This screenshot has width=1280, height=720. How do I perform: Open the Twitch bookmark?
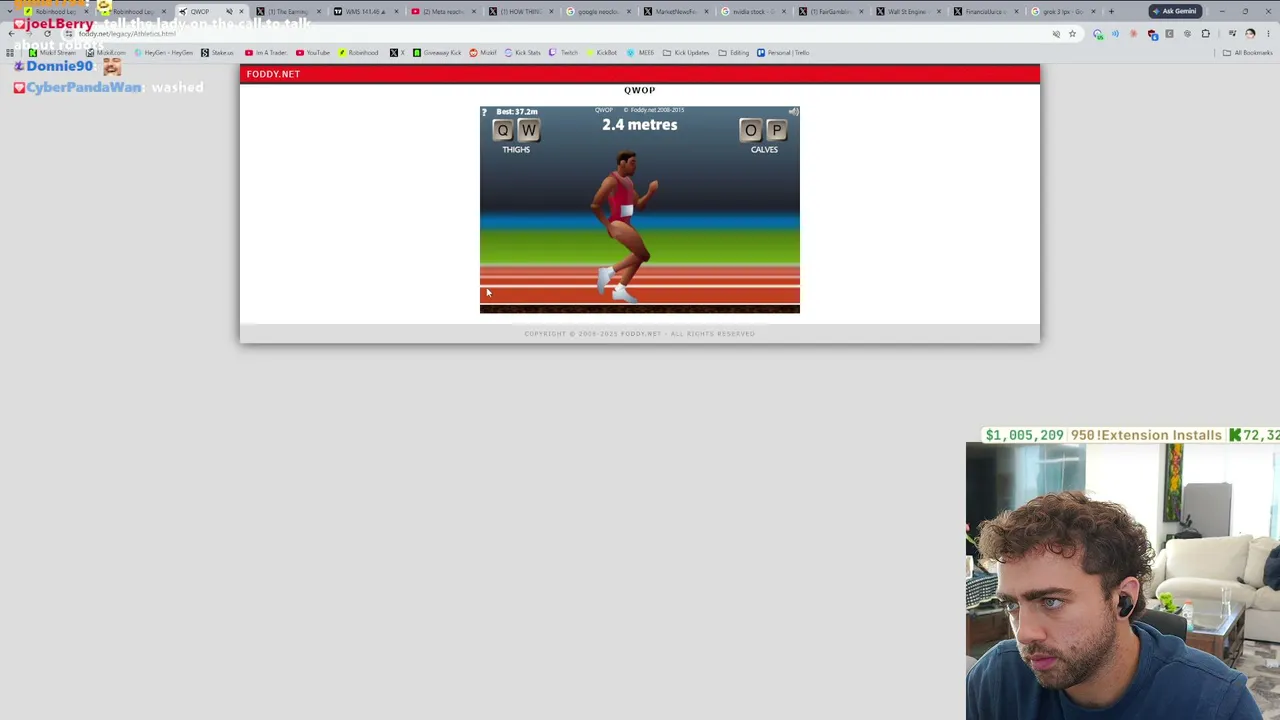click(x=564, y=53)
